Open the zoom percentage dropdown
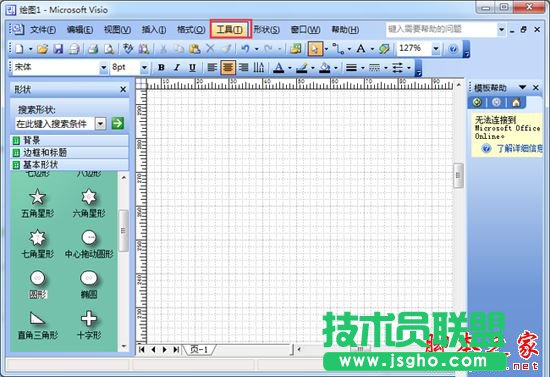 point(436,48)
